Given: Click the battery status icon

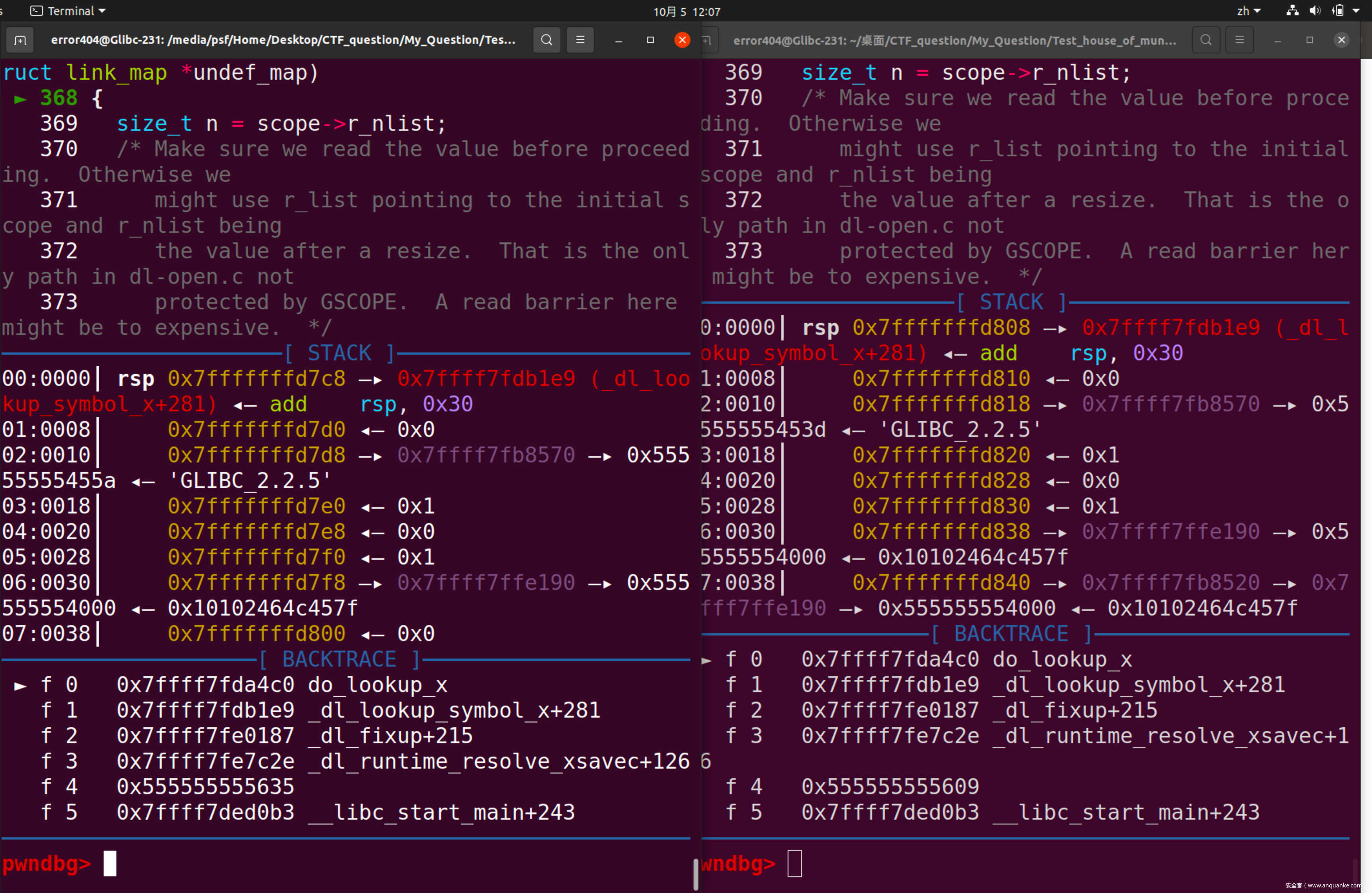Looking at the screenshot, I should click(1338, 11).
